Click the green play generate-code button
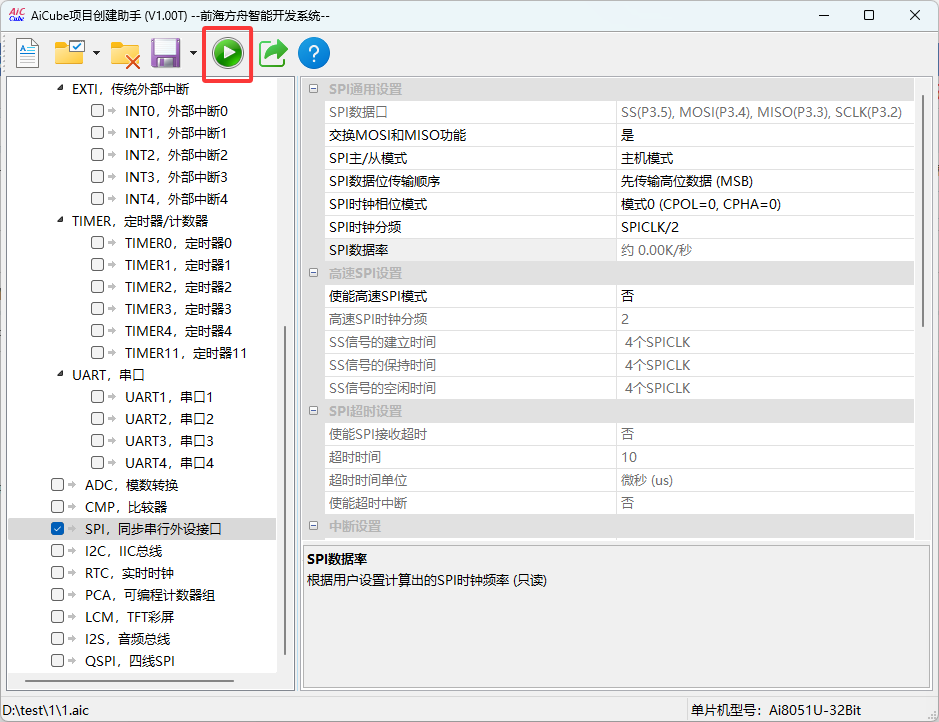 pos(228,53)
